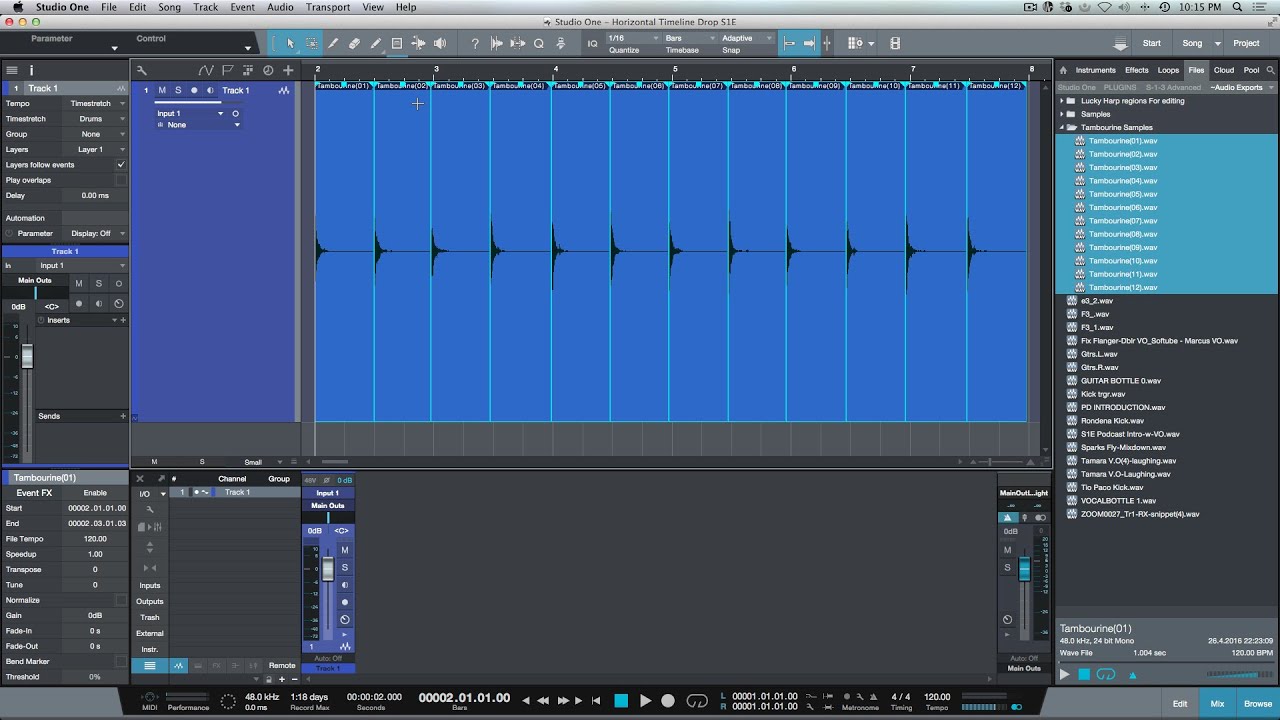Switch to the Cloud browser tab
Screen dimensions: 1280x720
coord(1224,70)
